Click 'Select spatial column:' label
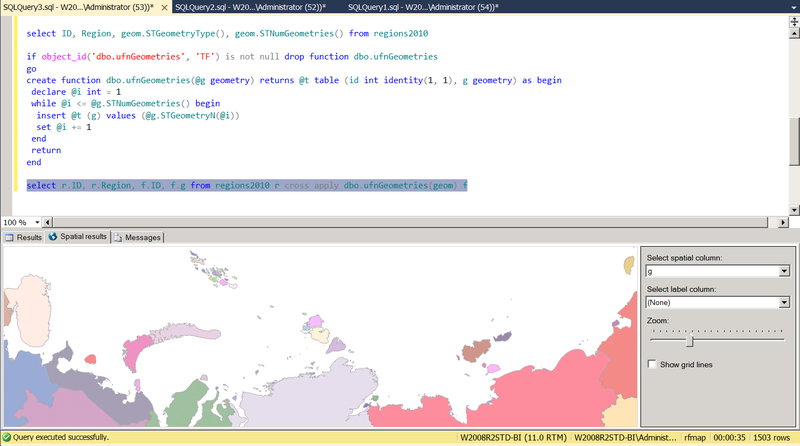The image size is (800, 446). click(x=684, y=258)
